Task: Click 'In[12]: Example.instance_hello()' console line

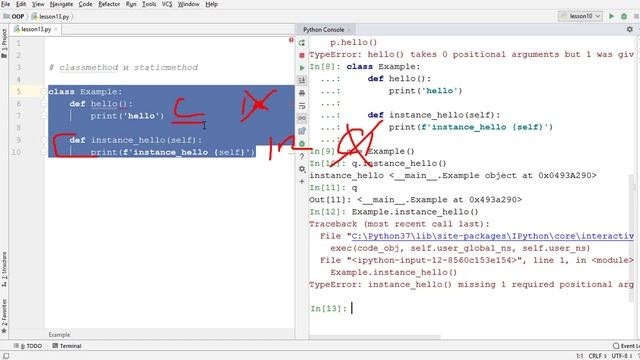Action: (394, 212)
